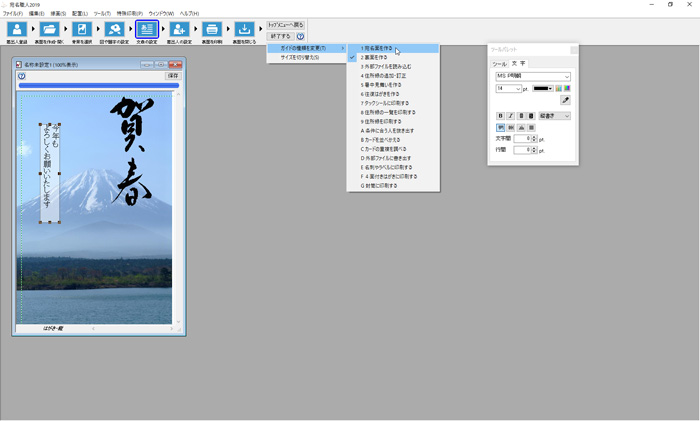The width and height of the screenshot is (700, 421).
Task: Select the 背景を選択 background icon
Action: point(82,31)
